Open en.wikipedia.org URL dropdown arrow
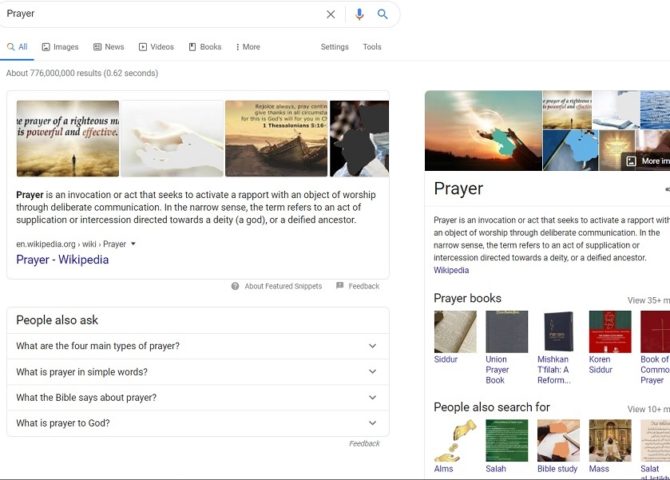The width and height of the screenshot is (670, 480). (x=134, y=244)
